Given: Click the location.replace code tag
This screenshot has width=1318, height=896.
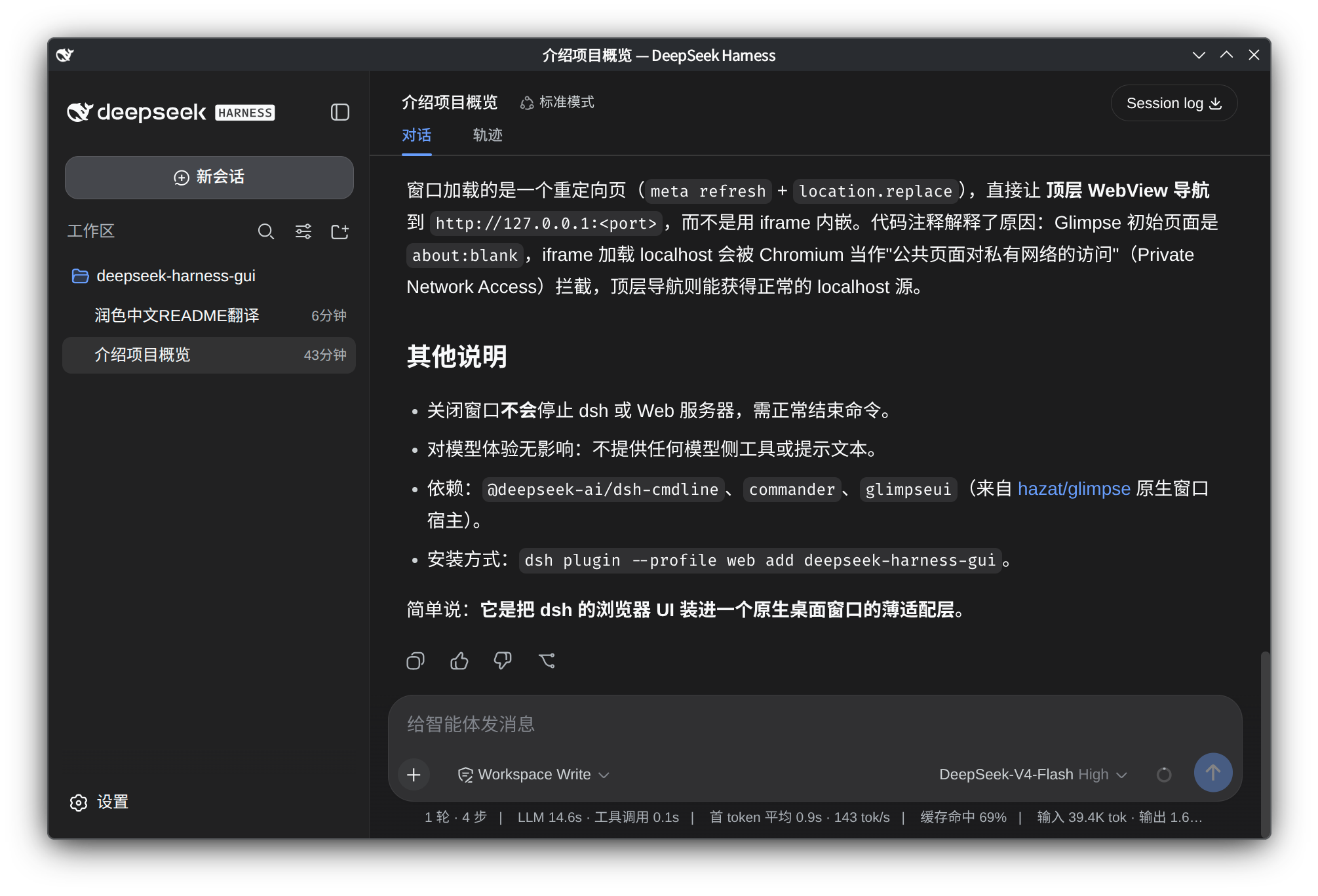Looking at the screenshot, I should (x=875, y=191).
